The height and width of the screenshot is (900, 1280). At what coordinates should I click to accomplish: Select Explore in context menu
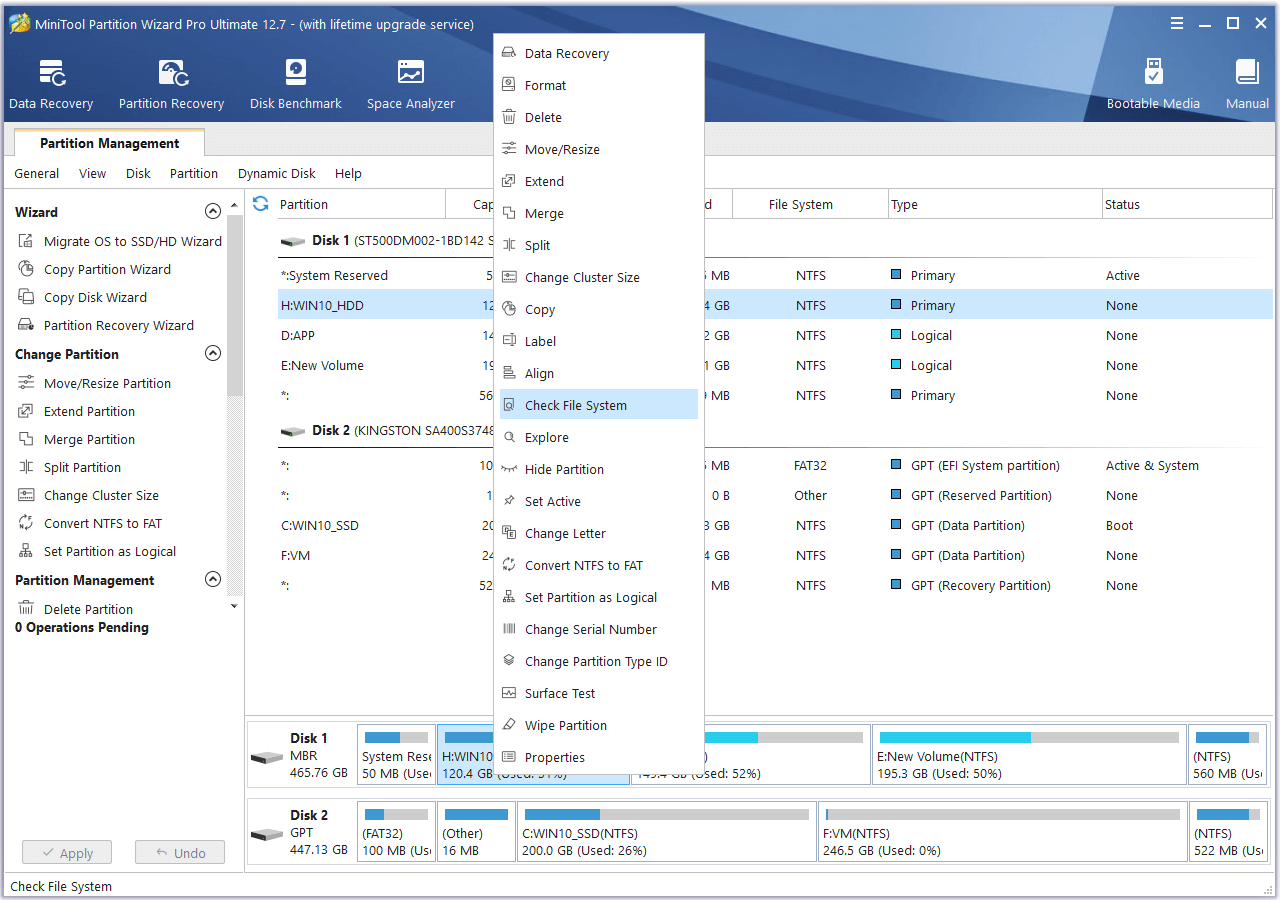[x=599, y=438]
